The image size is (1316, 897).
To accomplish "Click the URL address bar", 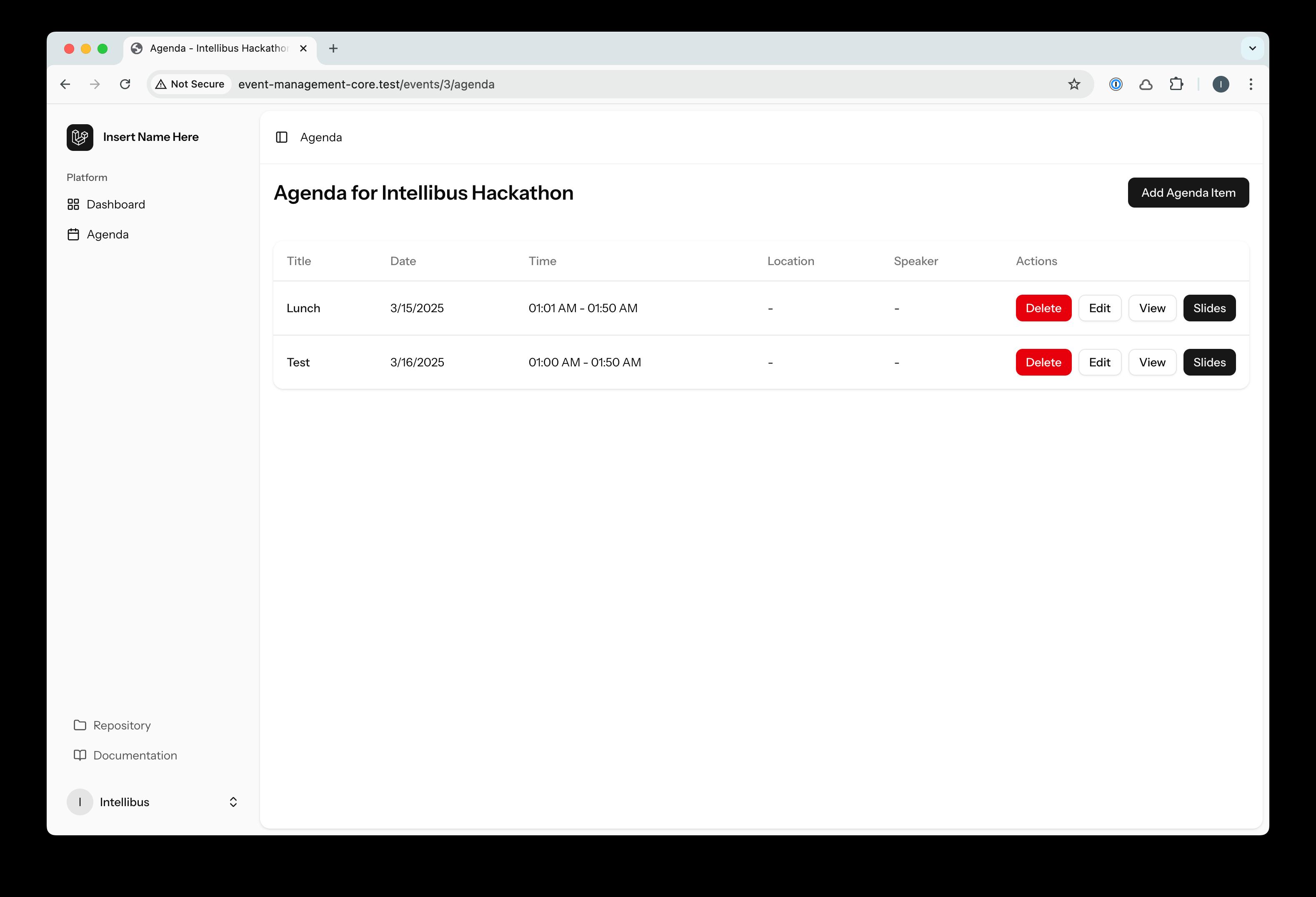I will 623,84.
